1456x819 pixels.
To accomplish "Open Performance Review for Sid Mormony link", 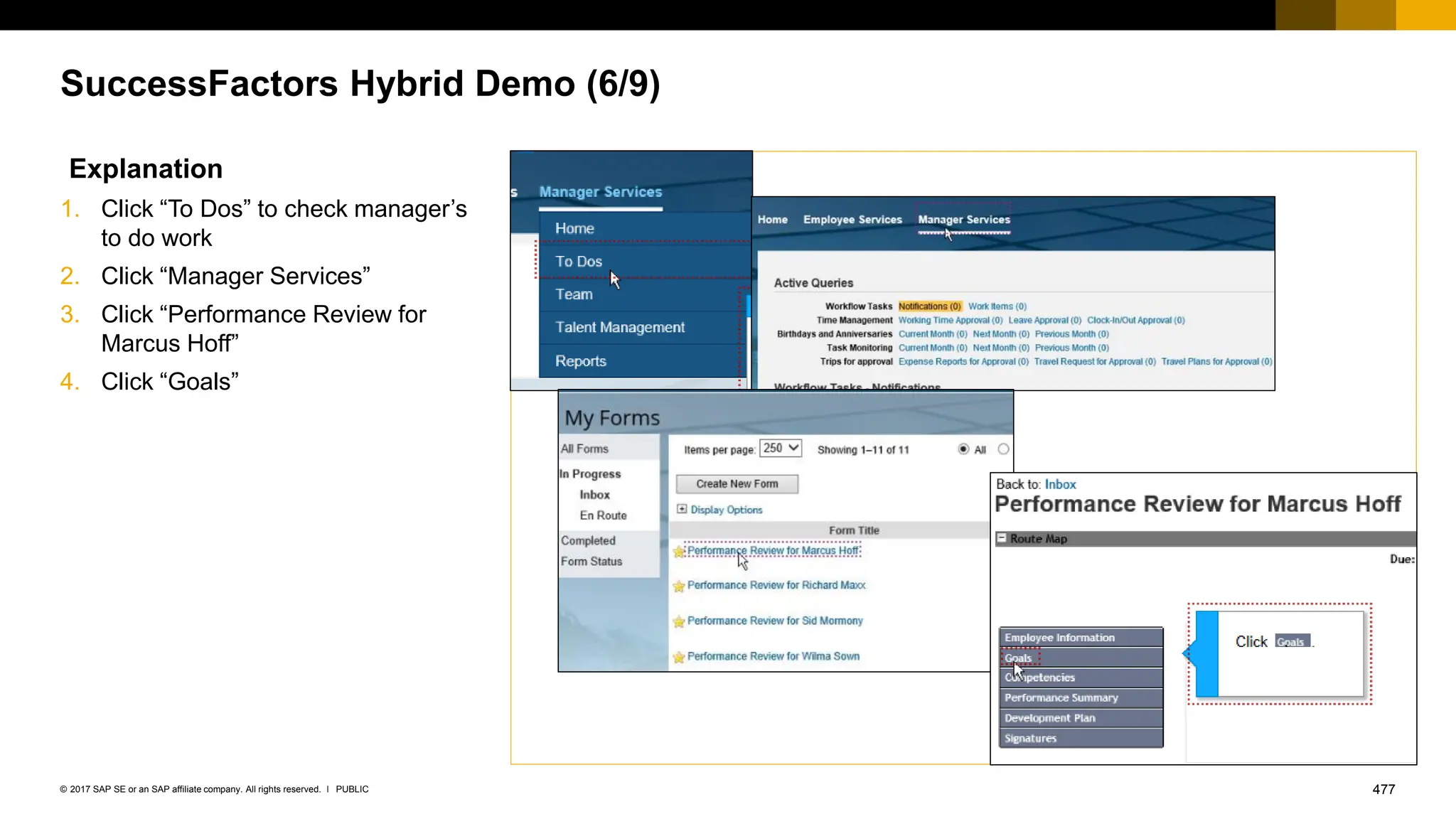I will tap(775, 621).
